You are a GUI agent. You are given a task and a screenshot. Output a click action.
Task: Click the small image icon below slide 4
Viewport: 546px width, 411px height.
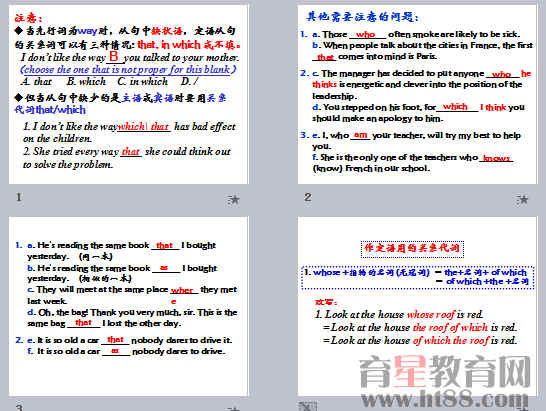[x=308, y=407]
